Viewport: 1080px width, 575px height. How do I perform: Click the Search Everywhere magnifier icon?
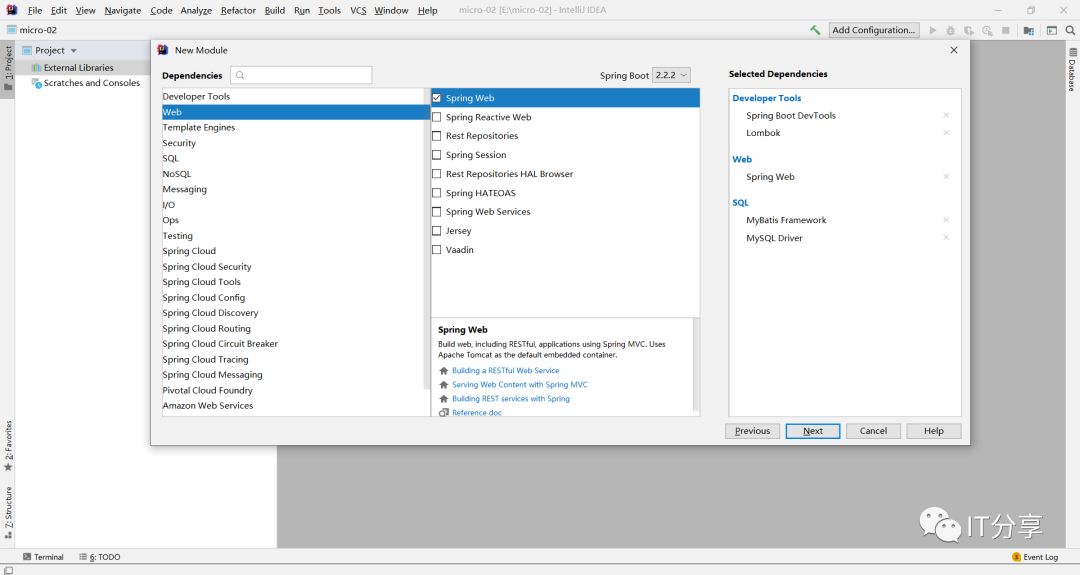point(1070,30)
